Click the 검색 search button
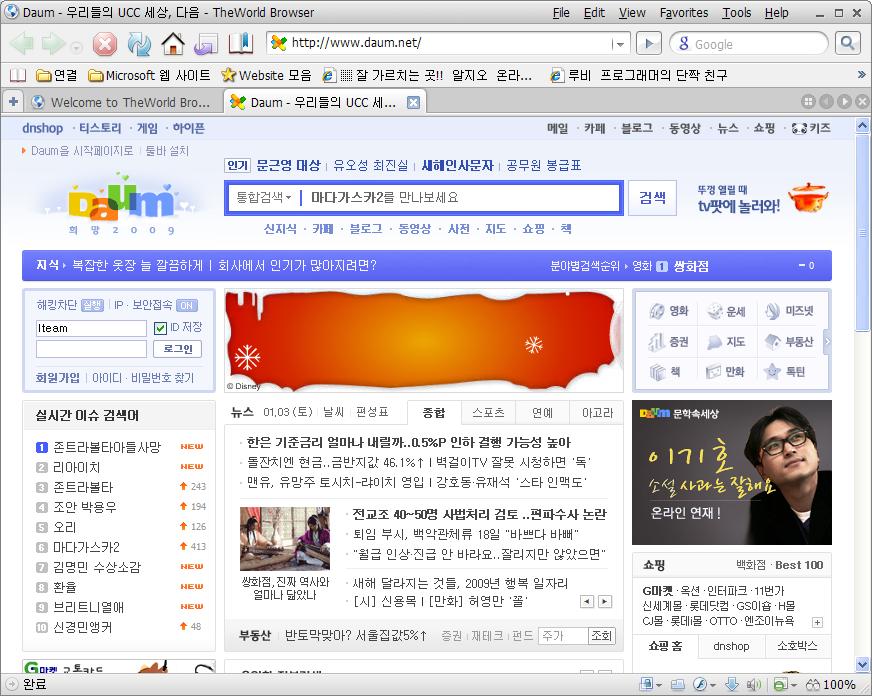872x696 pixels. pyautogui.click(x=652, y=197)
